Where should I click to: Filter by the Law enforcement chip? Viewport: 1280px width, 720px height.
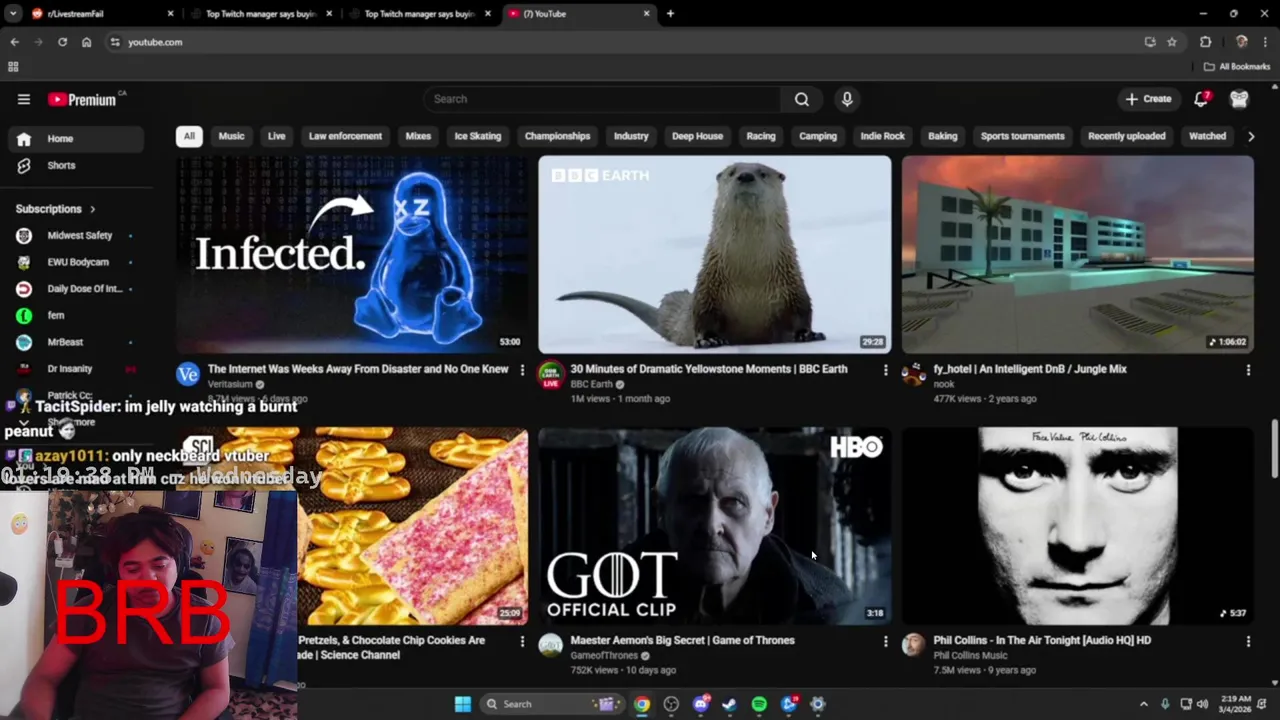(x=345, y=136)
